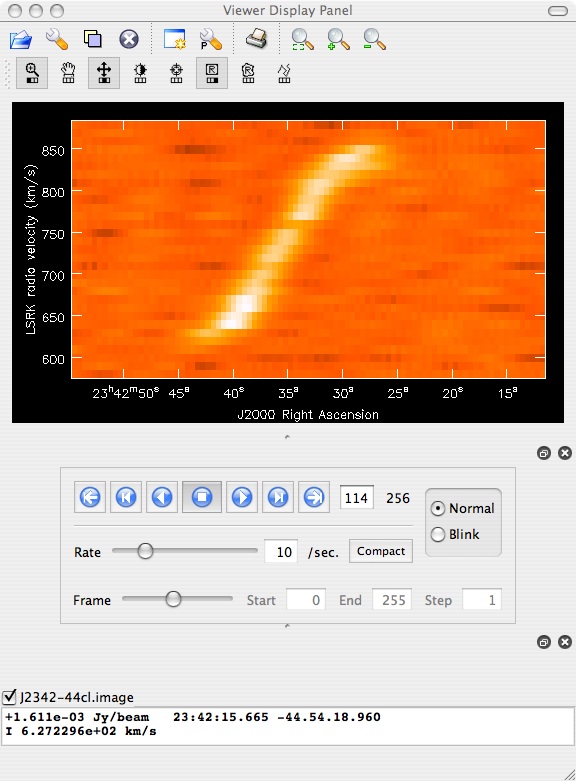Select the crosshair positioning mouse tool
This screenshot has width=576, height=781.
pyautogui.click(x=176, y=73)
